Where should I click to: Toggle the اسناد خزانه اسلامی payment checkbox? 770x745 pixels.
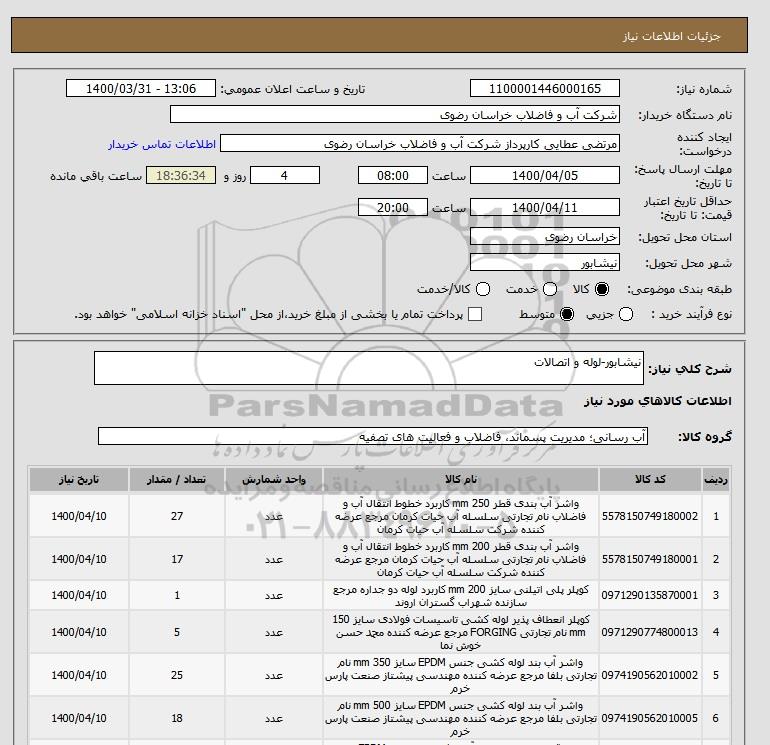[x=475, y=314]
